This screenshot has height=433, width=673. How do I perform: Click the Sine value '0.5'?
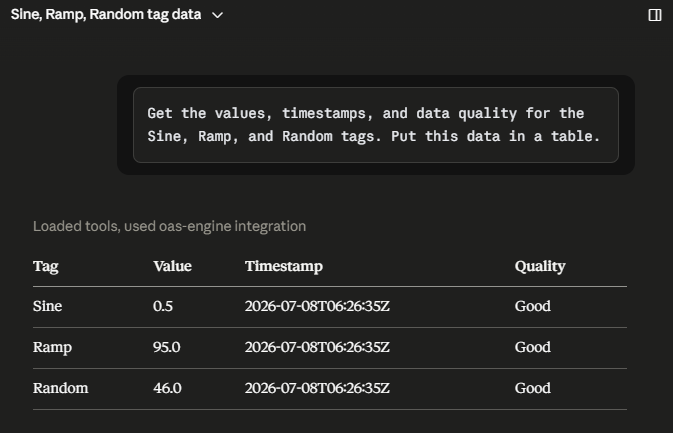click(x=163, y=306)
